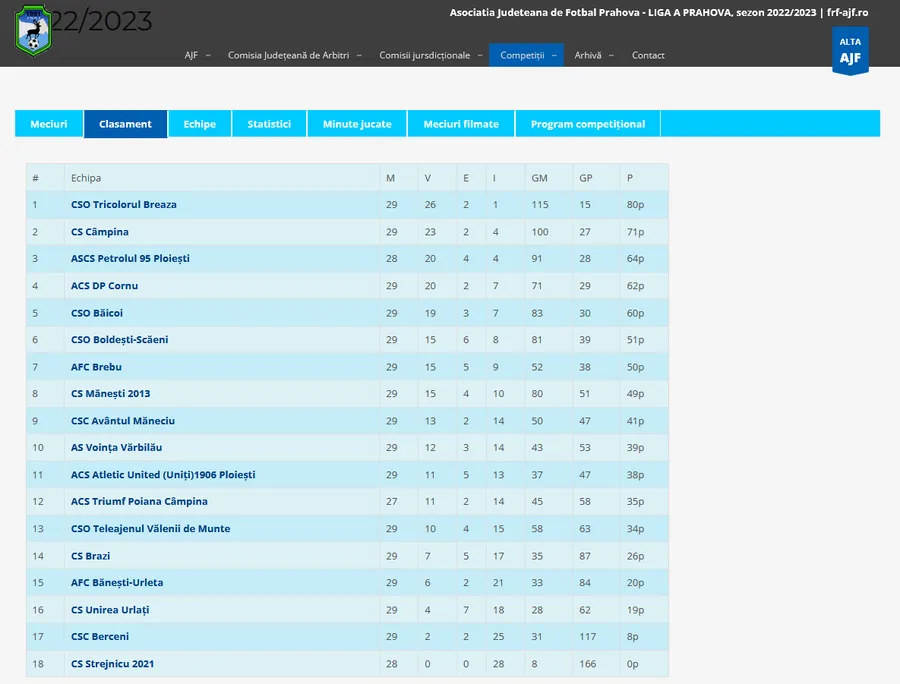900x684 pixels.
Task: Click the CS Câmpina team link
Action: point(100,232)
